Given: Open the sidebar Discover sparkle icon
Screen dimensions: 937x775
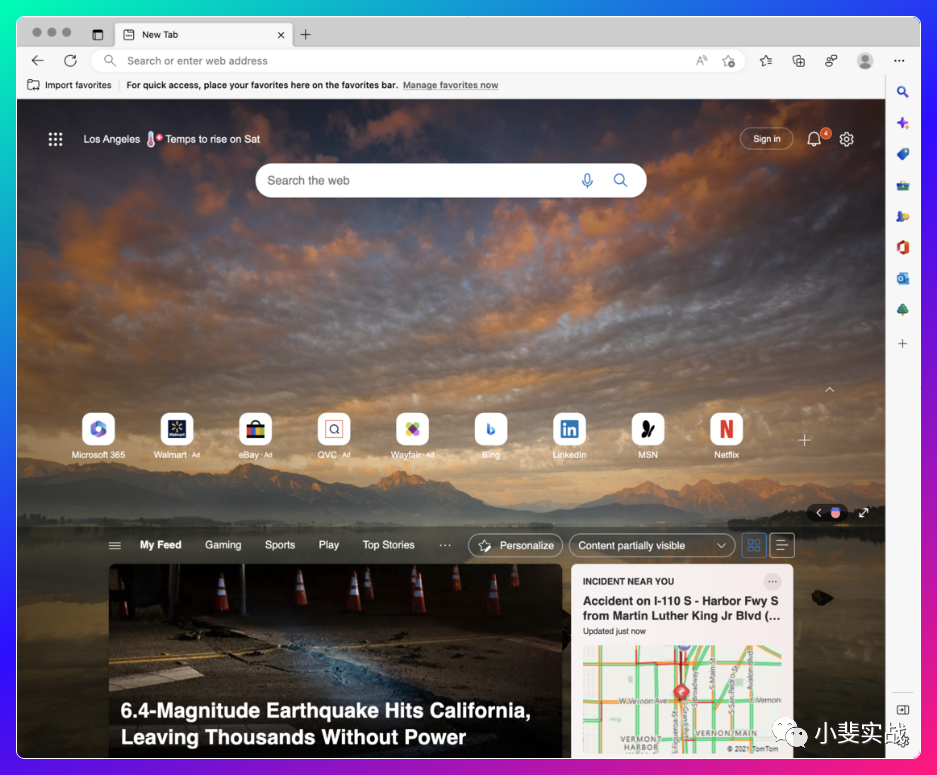Looking at the screenshot, I should click(902, 123).
